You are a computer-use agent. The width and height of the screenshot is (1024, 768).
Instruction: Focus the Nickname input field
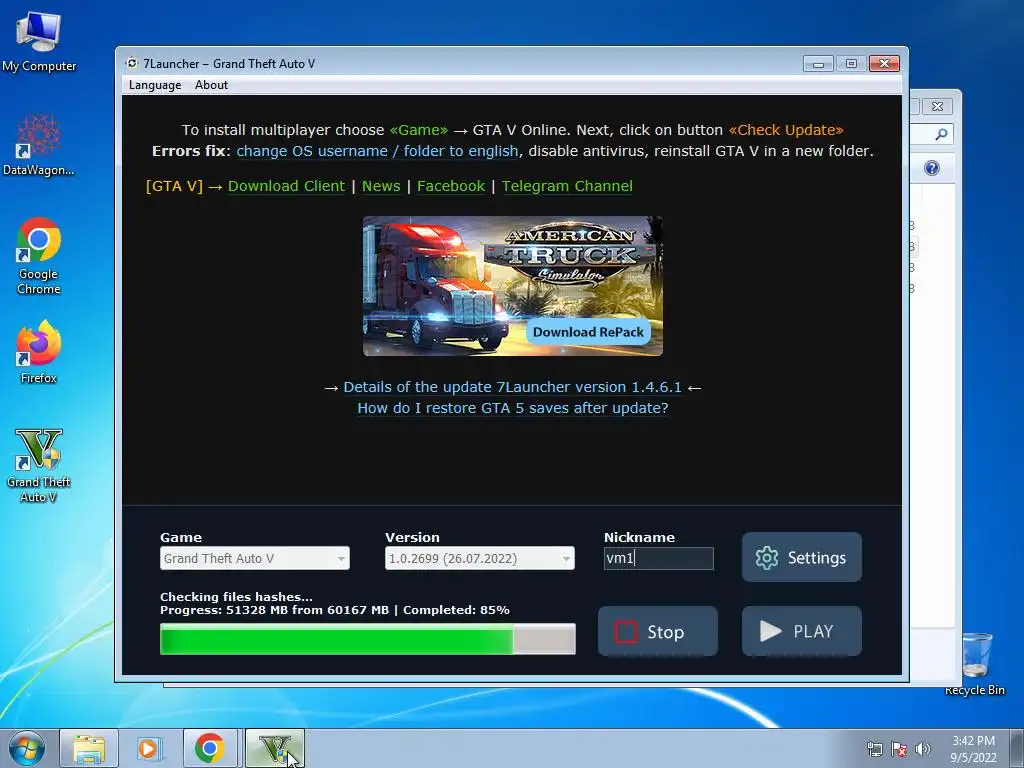click(659, 558)
